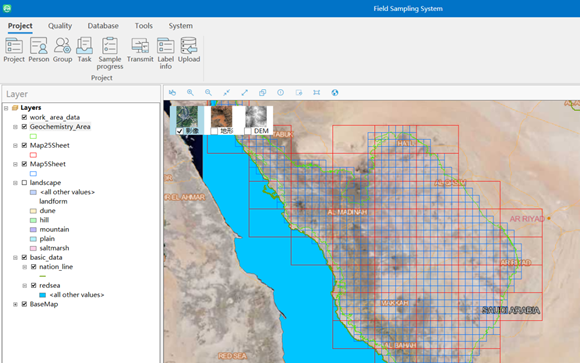The height and width of the screenshot is (363, 580).
Task: Enable the DEM basemap checkbox
Action: click(248, 131)
